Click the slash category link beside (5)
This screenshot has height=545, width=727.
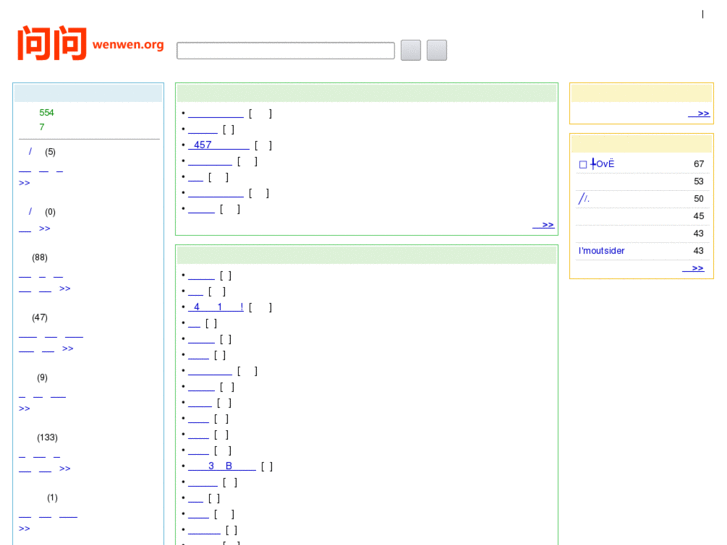pos(30,152)
